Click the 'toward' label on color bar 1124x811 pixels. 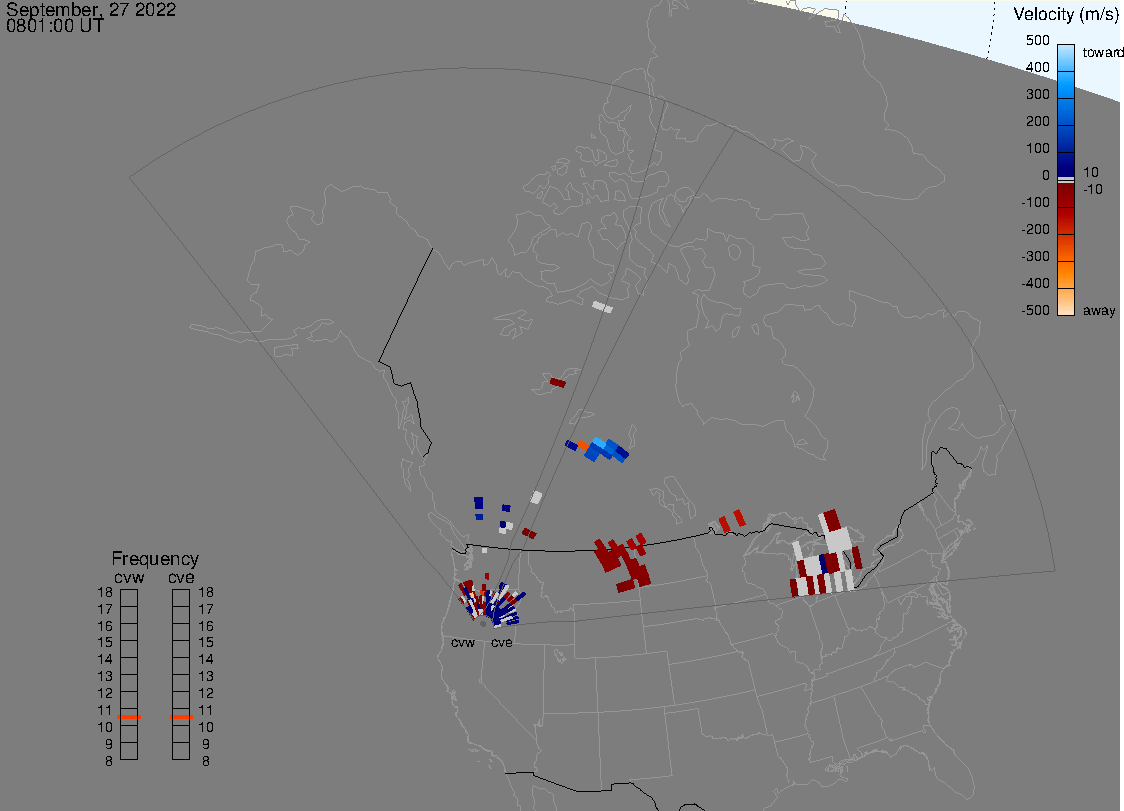click(1102, 52)
